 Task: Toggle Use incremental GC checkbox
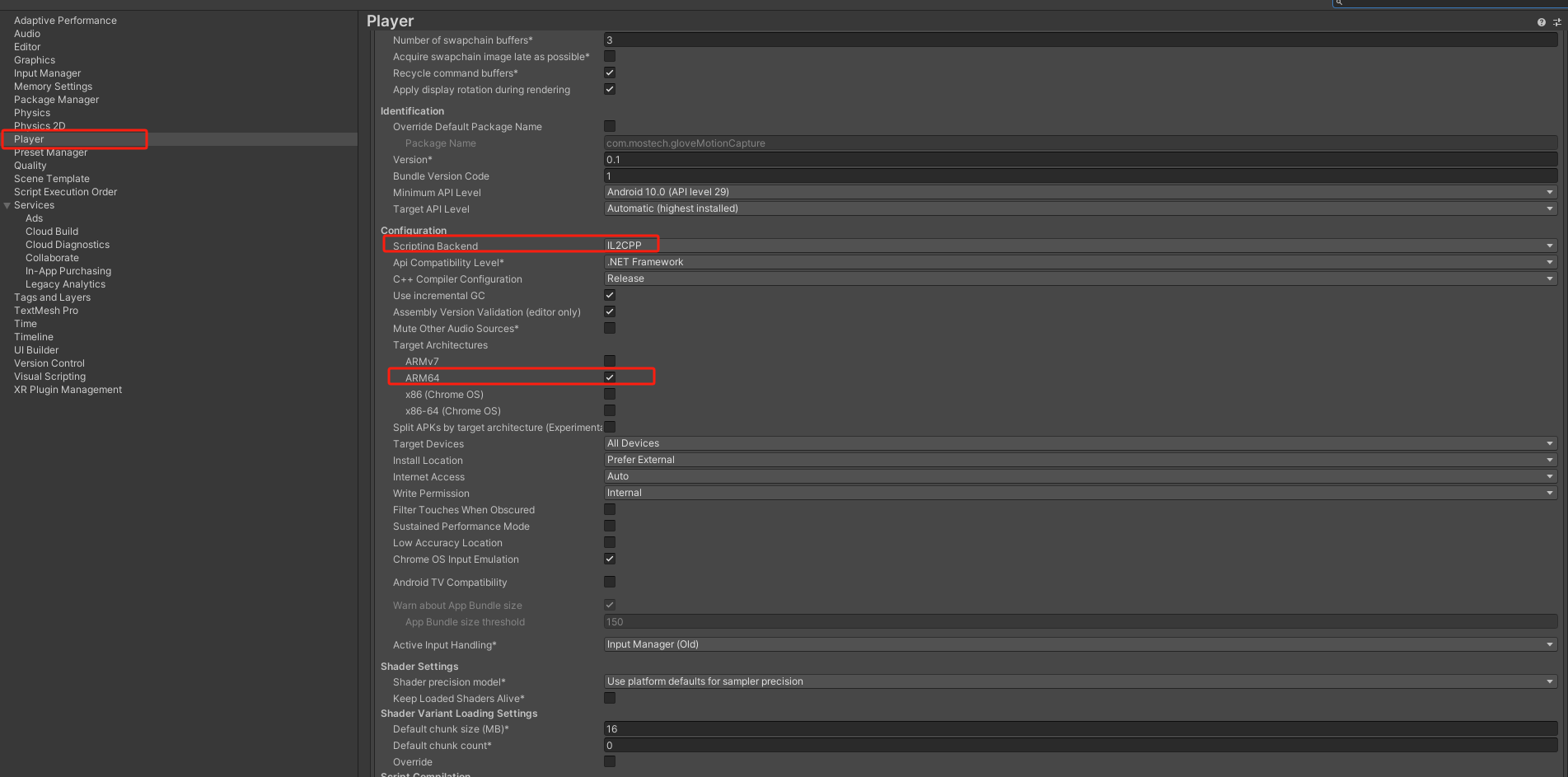click(610, 295)
